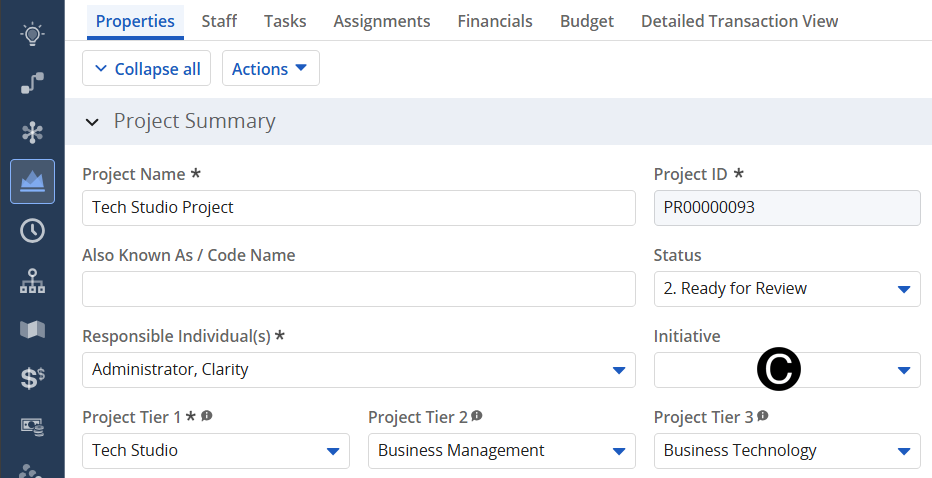Open the asterisk-shaped sidebar icon
932x478 pixels.
pos(32,132)
